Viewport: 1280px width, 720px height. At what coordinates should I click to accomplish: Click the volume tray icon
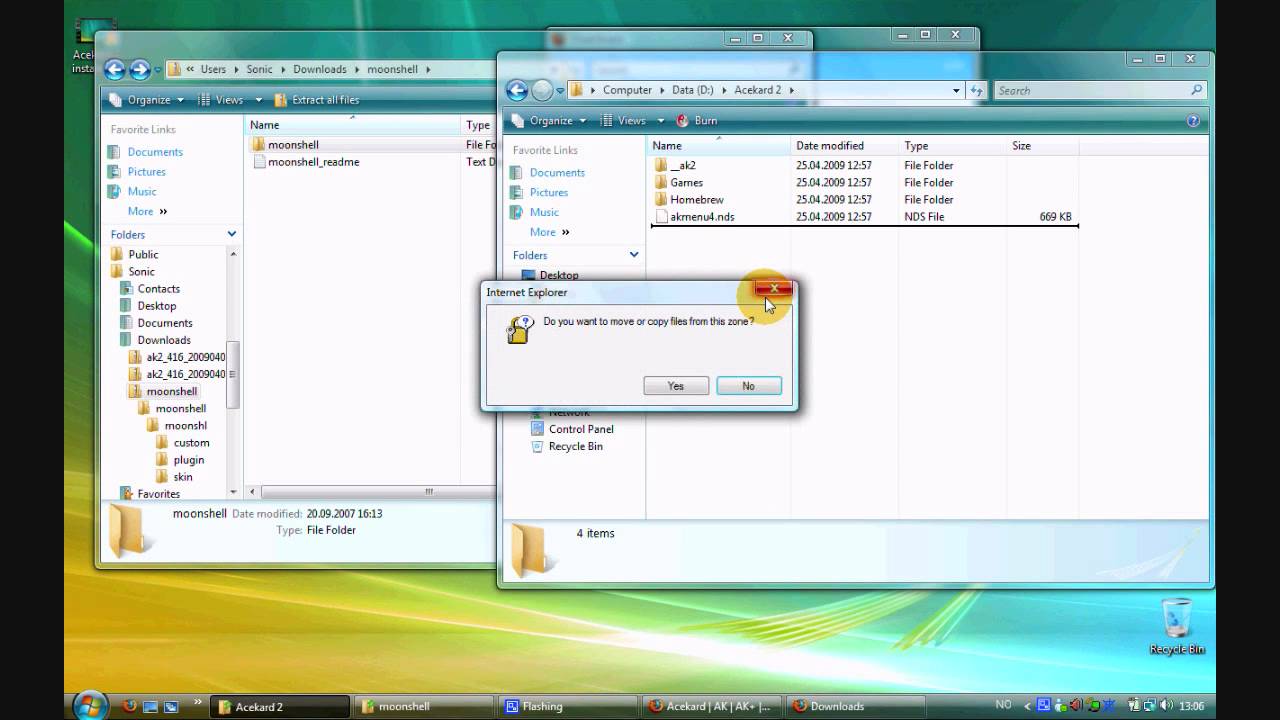(x=1166, y=706)
